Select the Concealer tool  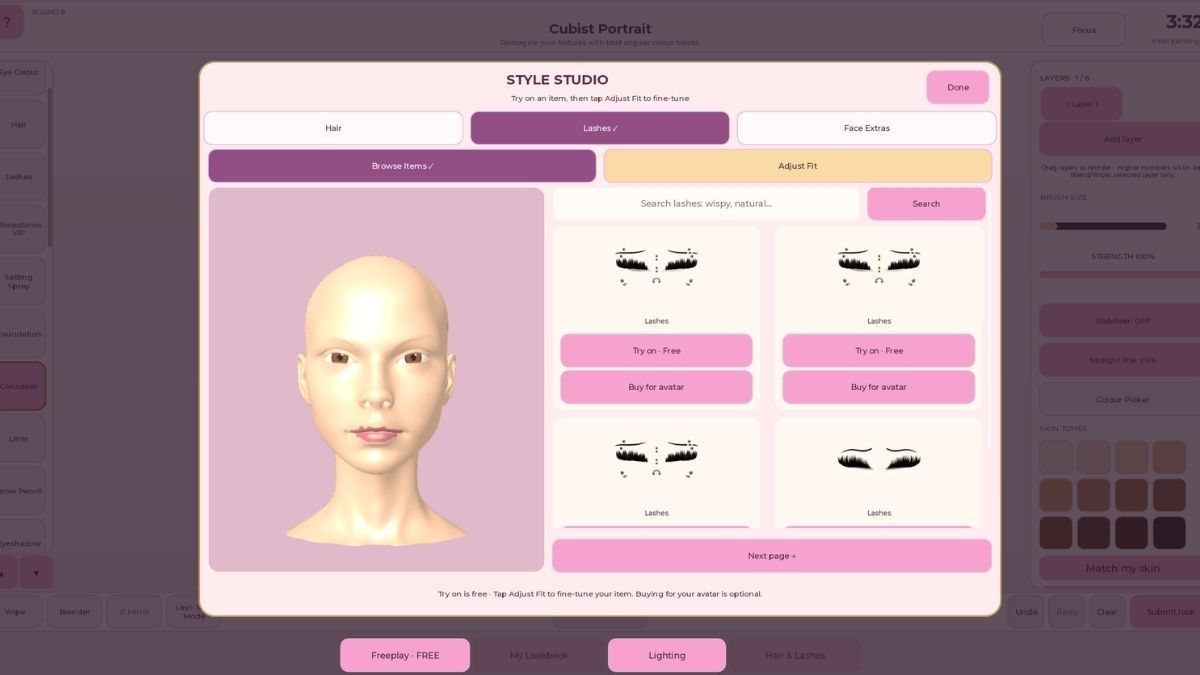20,386
